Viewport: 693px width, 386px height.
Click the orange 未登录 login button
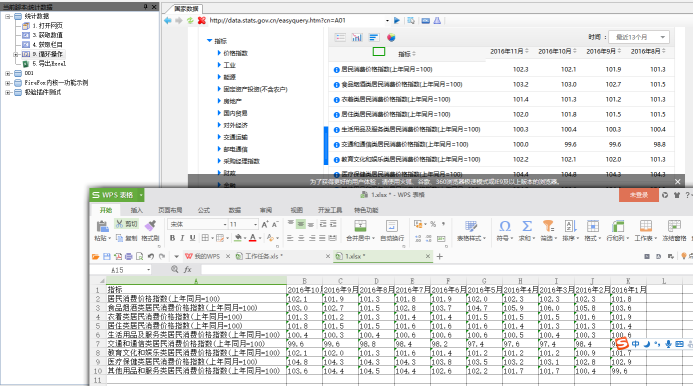pos(639,195)
